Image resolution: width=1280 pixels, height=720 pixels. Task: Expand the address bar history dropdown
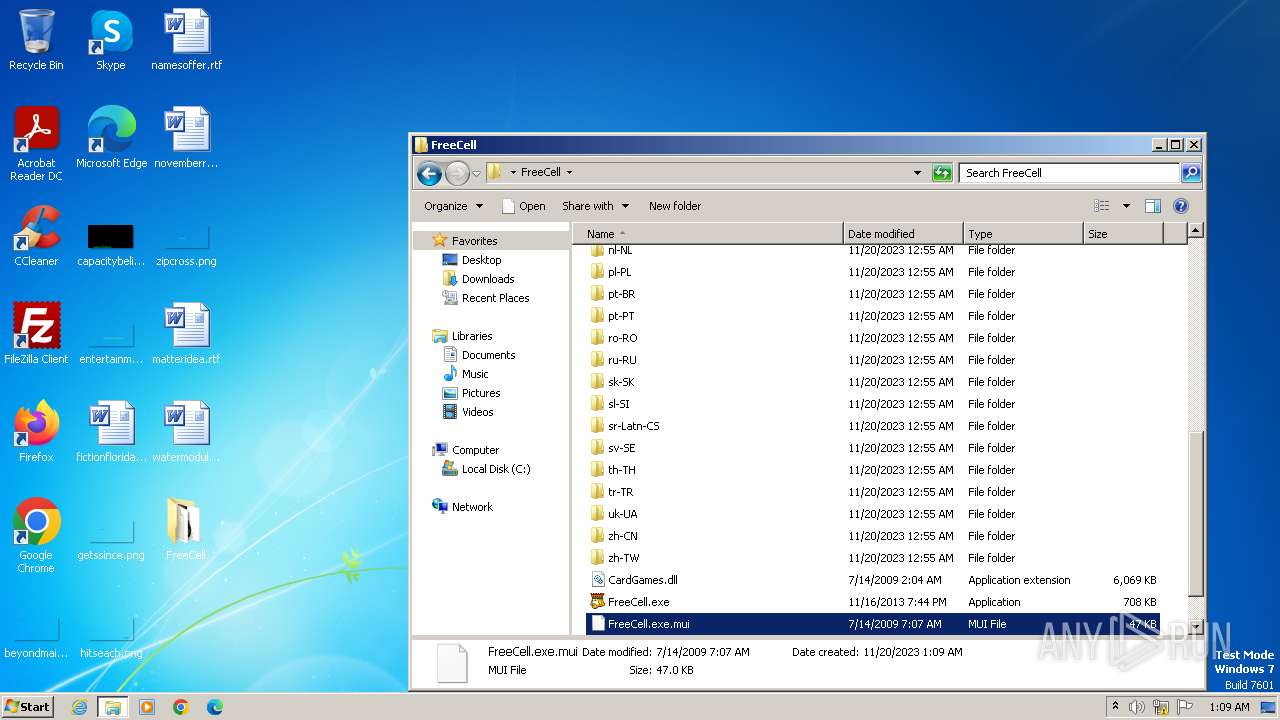(x=918, y=173)
